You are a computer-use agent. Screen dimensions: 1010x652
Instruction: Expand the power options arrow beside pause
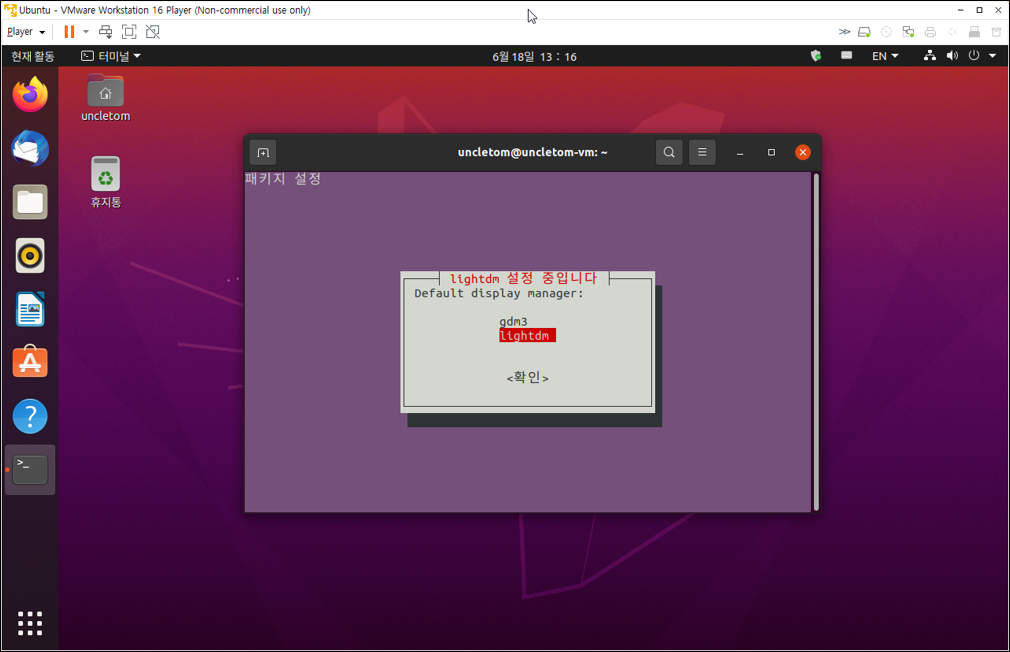point(86,32)
